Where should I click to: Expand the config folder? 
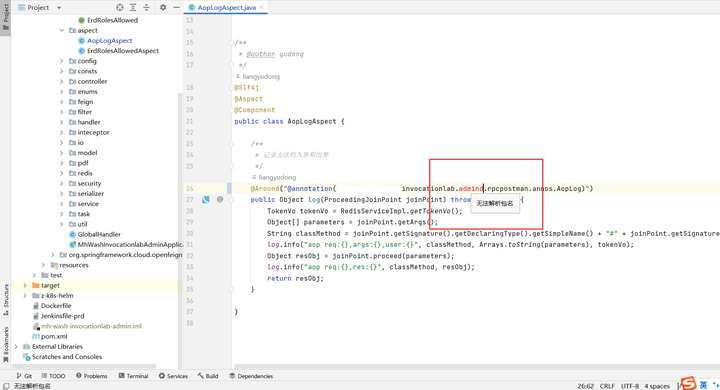tap(62, 61)
